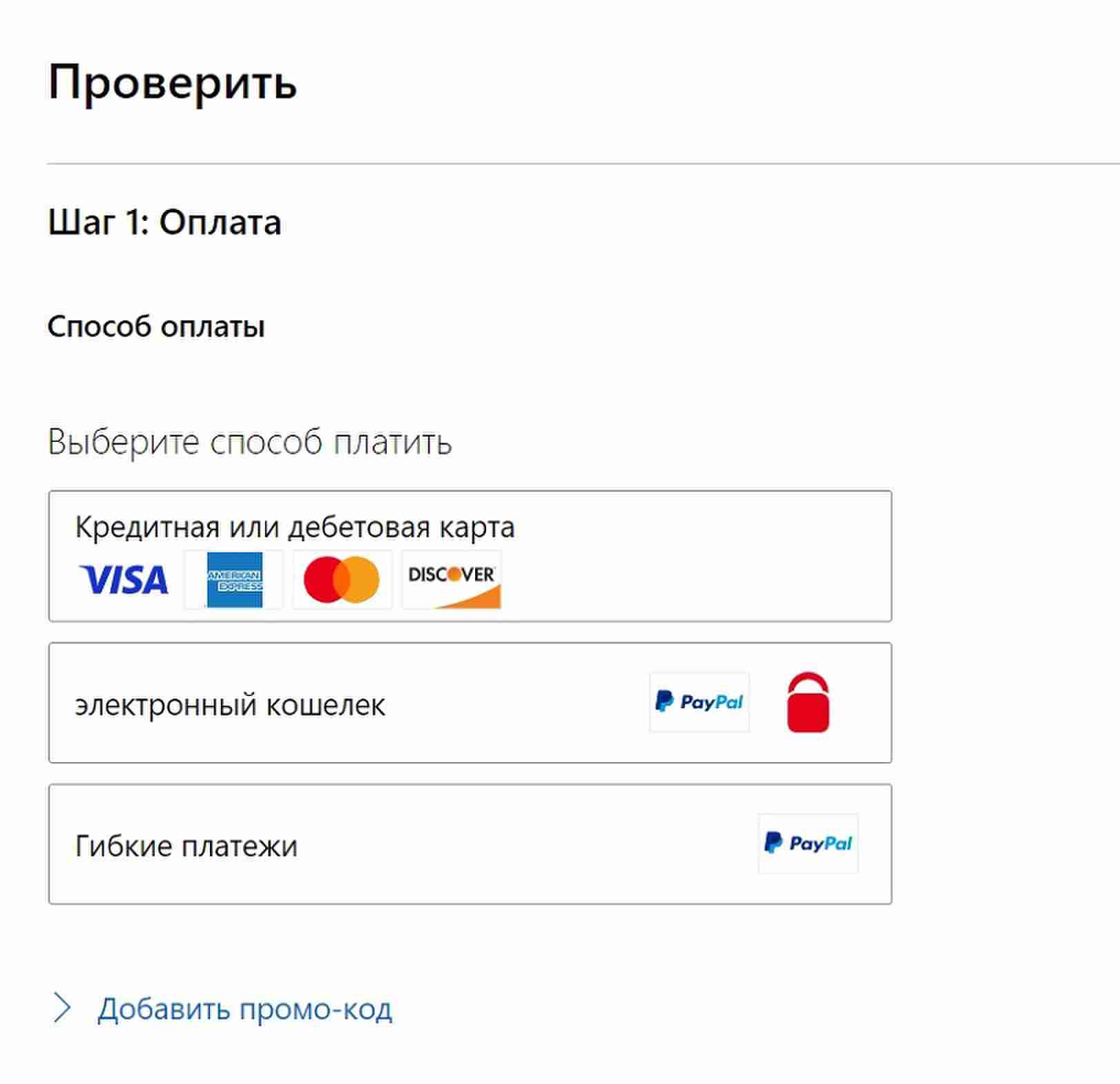Click the 'Способ оплаты' section title
1120x1084 pixels.
[x=156, y=327]
